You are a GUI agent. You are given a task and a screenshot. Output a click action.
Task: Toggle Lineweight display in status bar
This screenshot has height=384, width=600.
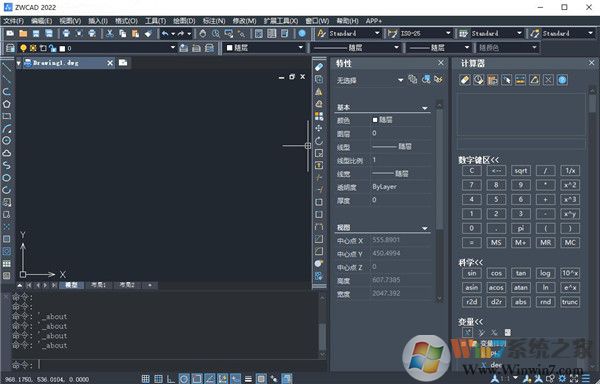click(x=248, y=379)
